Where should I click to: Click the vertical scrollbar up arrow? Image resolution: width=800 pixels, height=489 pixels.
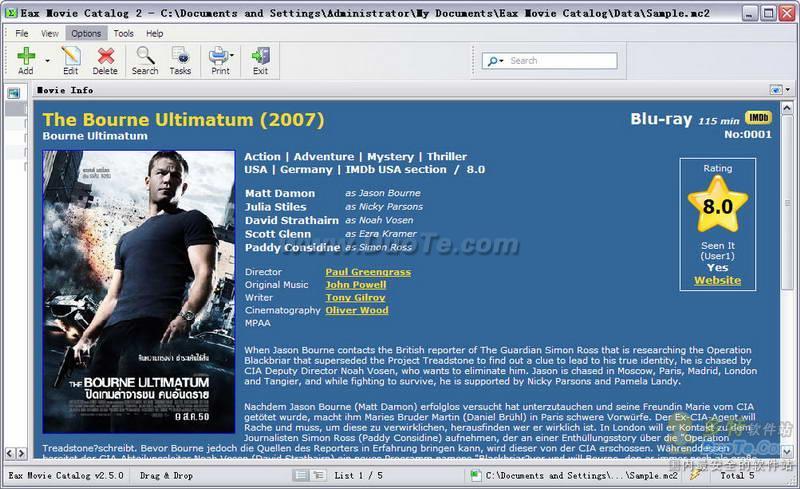pyautogui.click(x=787, y=108)
